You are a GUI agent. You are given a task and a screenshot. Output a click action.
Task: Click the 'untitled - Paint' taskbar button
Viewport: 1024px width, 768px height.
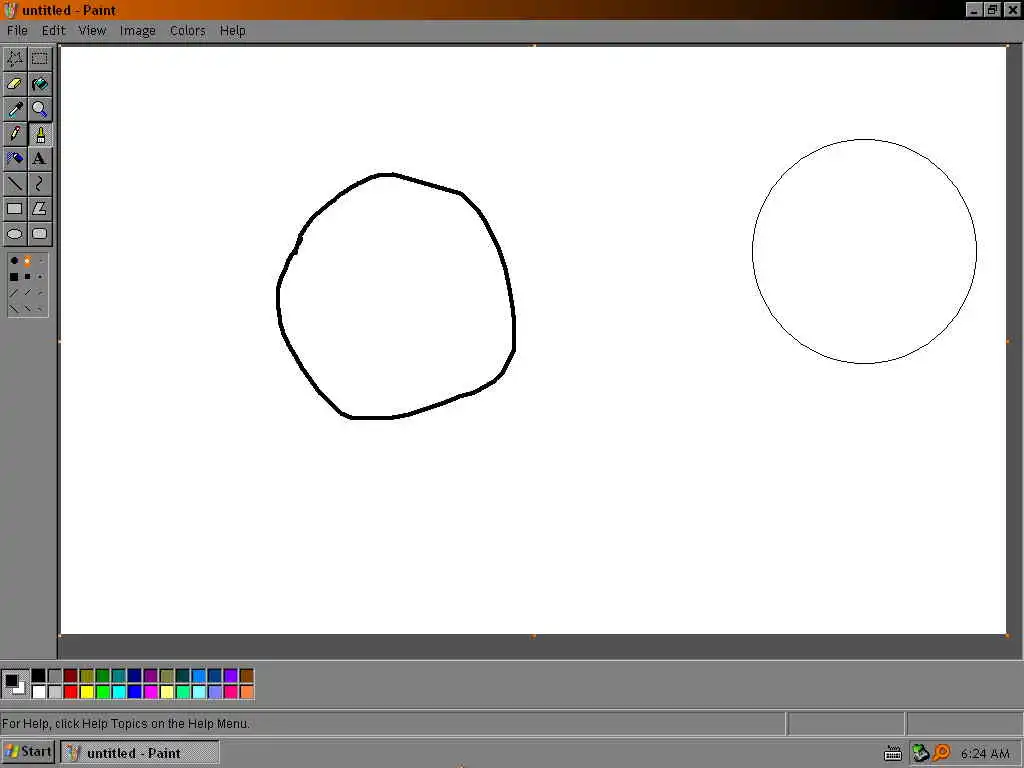click(x=140, y=753)
